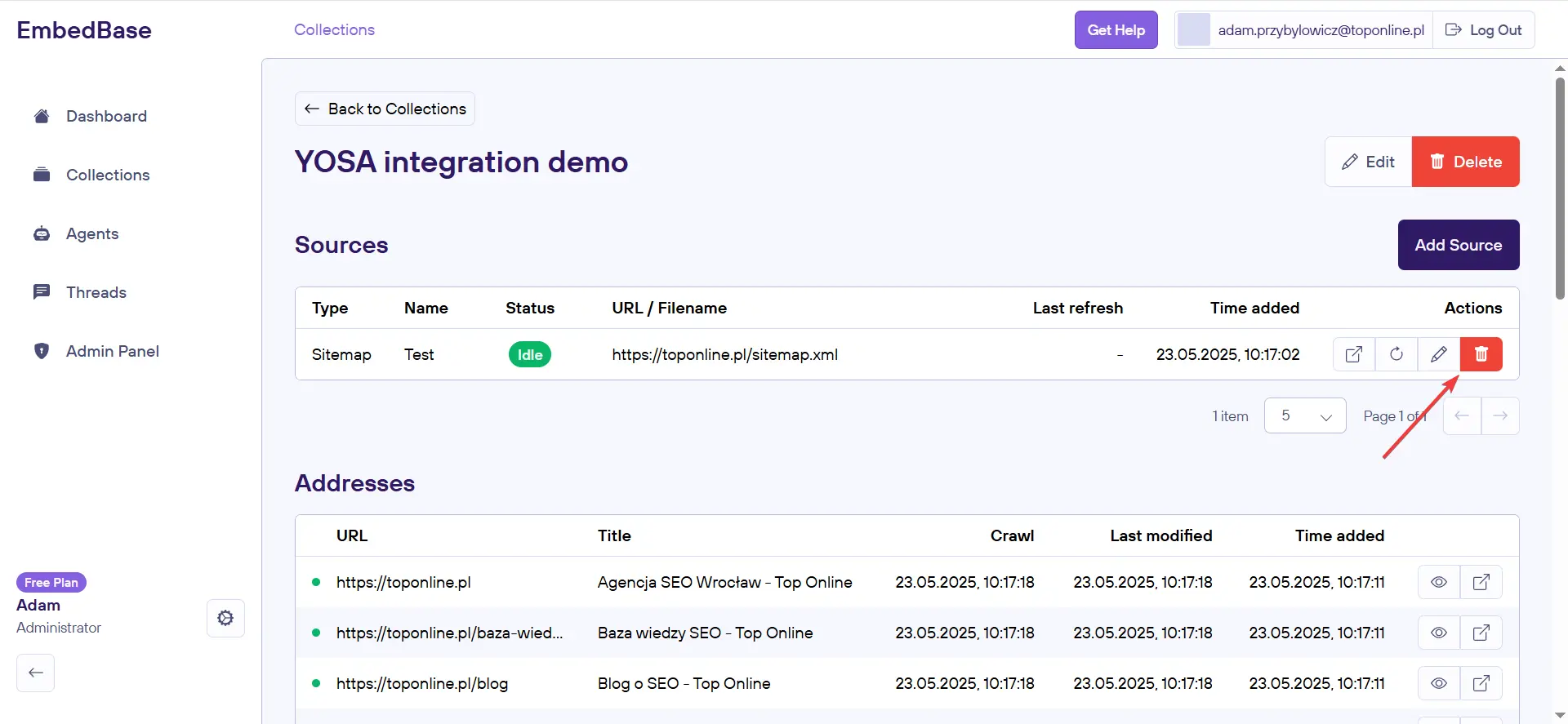Toggle eye icon for Blog o SEO row
This screenshot has width=1568, height=724.
tap(1439, 683)
